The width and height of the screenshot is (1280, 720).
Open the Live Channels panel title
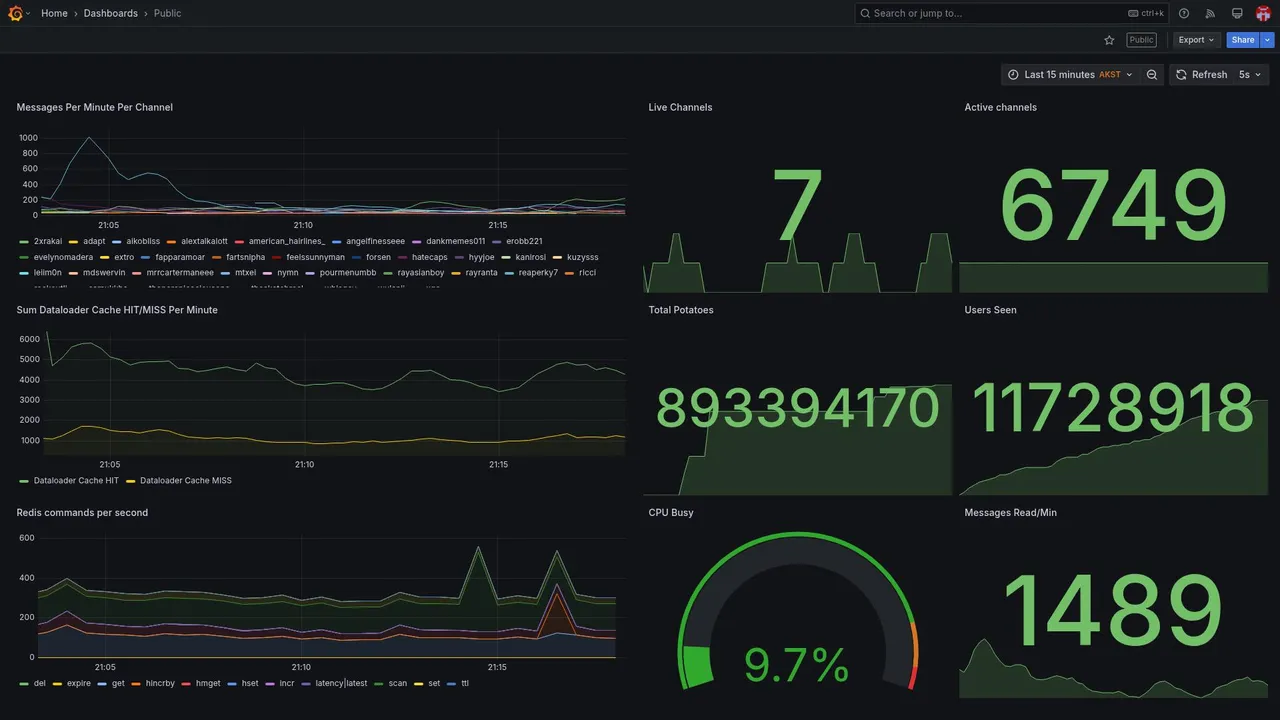tap(680, 107)
